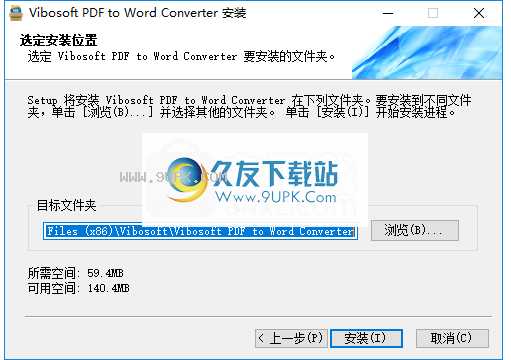
Task: Click the installer icon in title bar
Action: tap(16, 13)
